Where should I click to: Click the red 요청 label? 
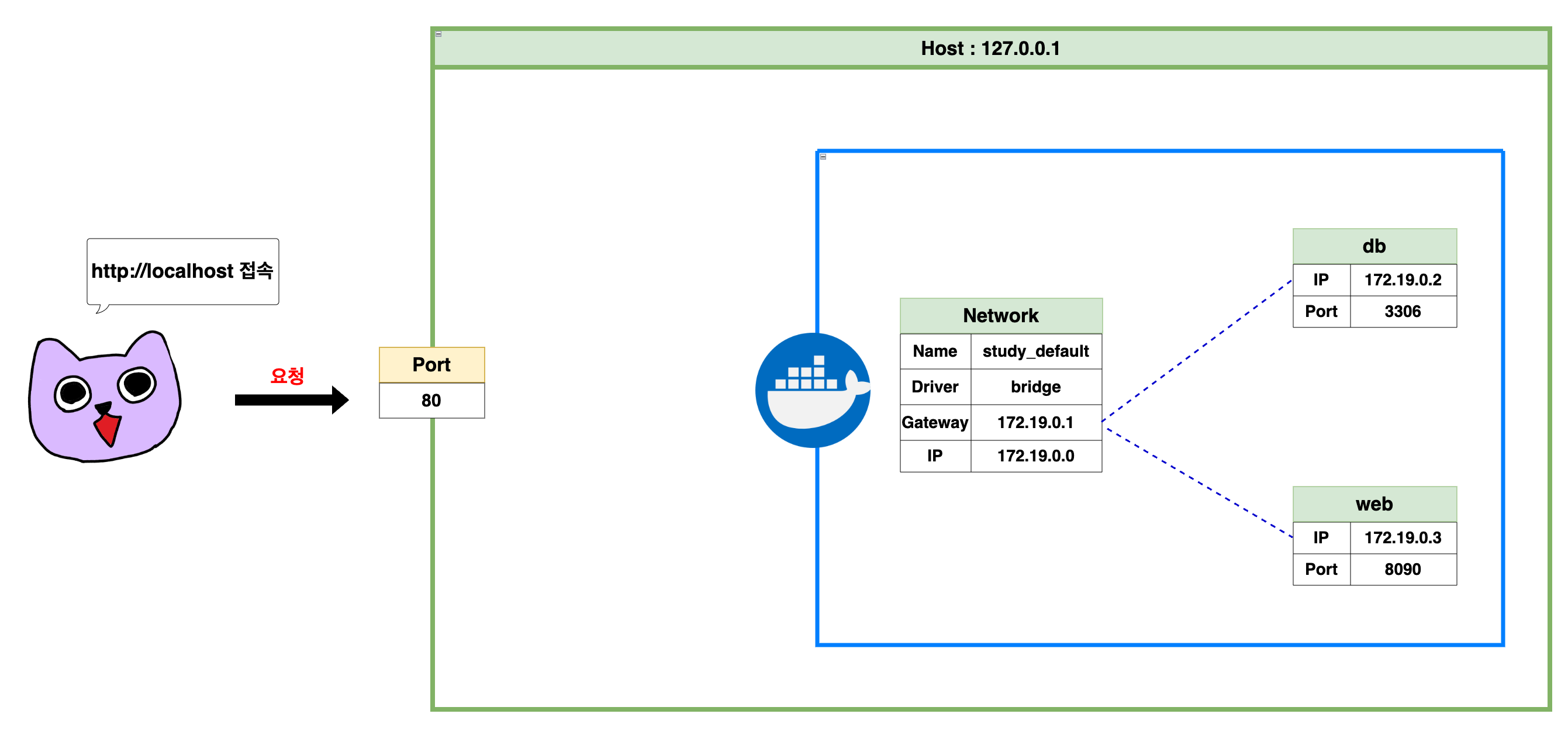point(287,375)
